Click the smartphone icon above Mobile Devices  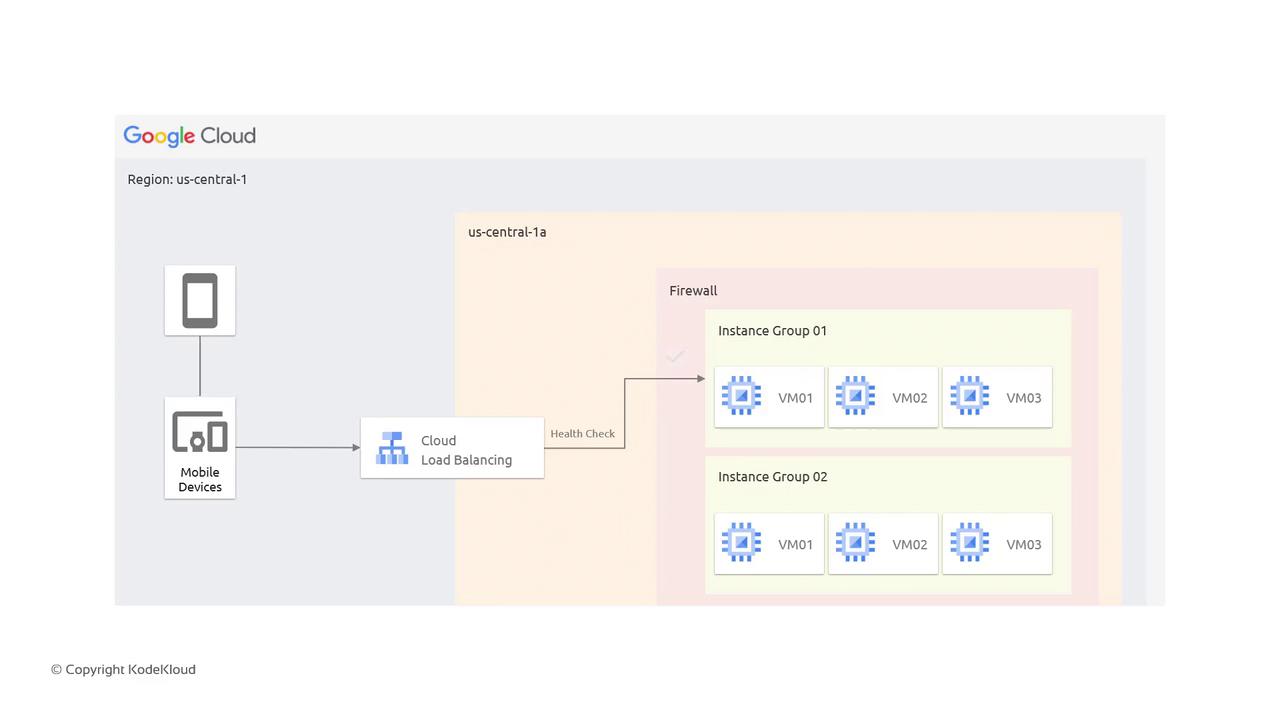pos(200,300)
